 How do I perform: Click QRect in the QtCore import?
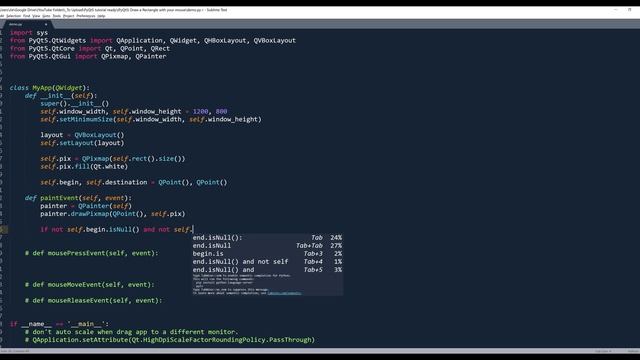coord(160,48)
